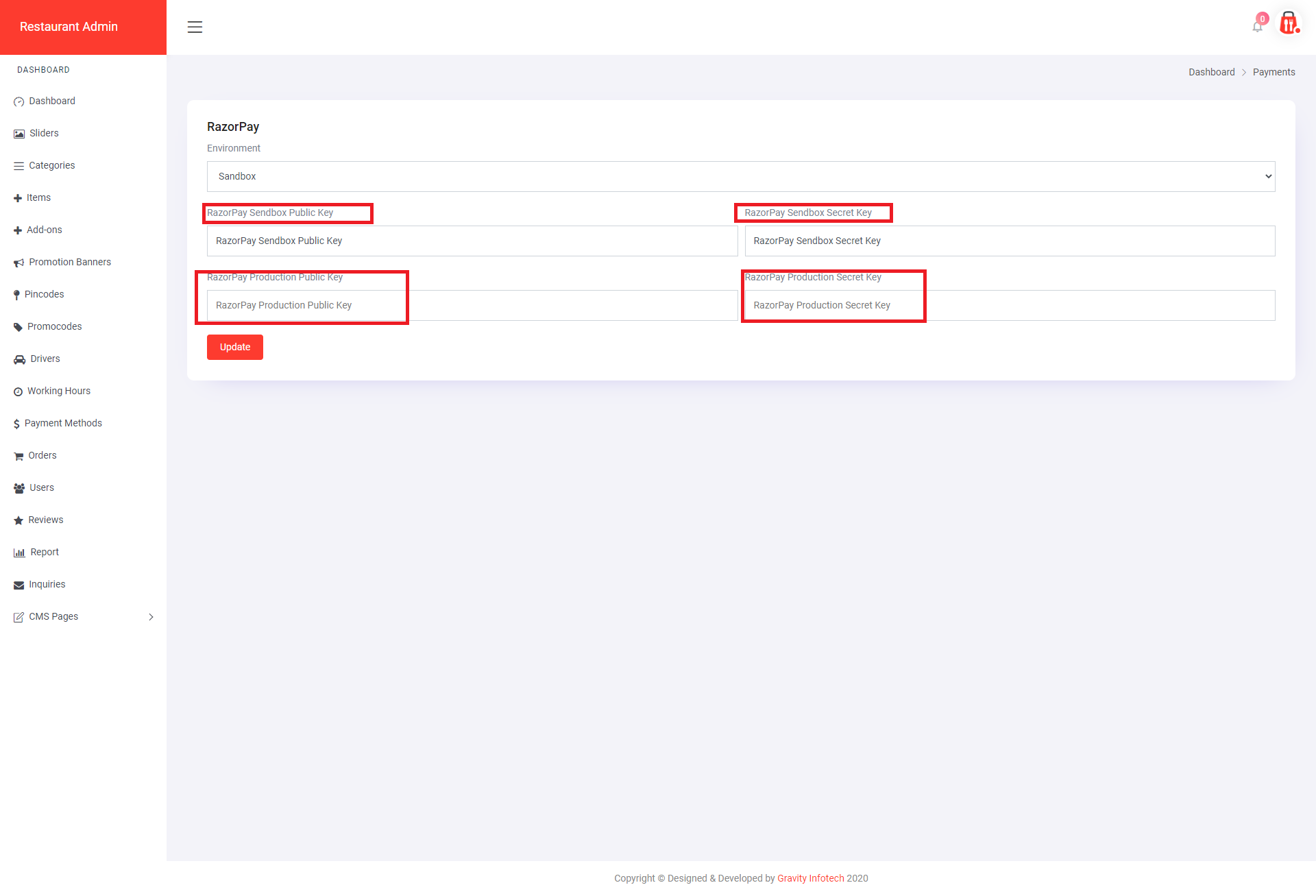Click the Dashboard breadcrumb link
Screen dimensions: 1316x896
(1211, 72)
